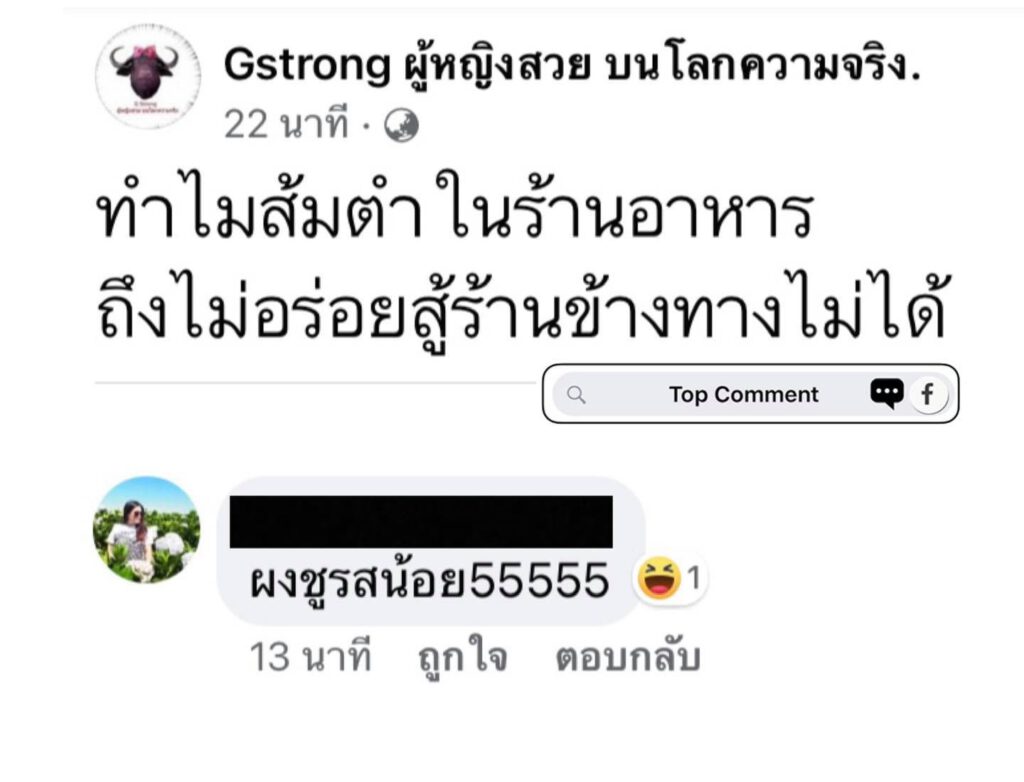Image resolution: width=1024 pixels, height=782 pixels.
Task: Click the globe public-audience icon
Action: [401, 125]
